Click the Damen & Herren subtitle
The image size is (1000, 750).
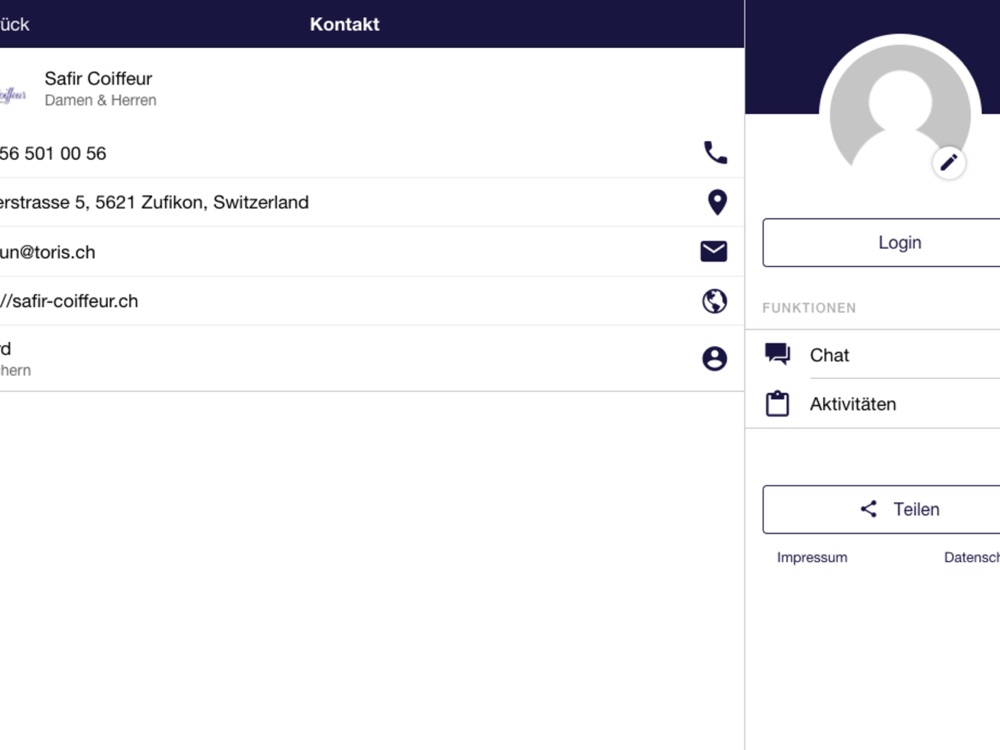point(100,100)
